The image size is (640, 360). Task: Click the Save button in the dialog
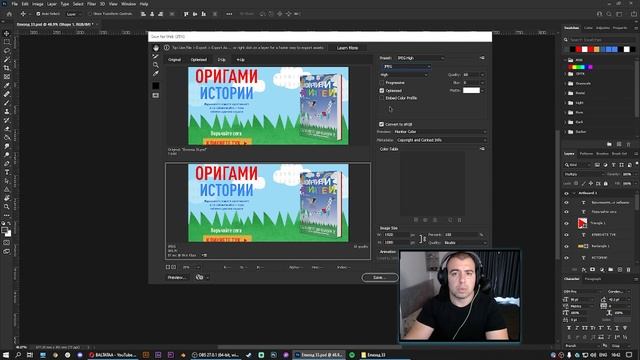pos(380,278)
